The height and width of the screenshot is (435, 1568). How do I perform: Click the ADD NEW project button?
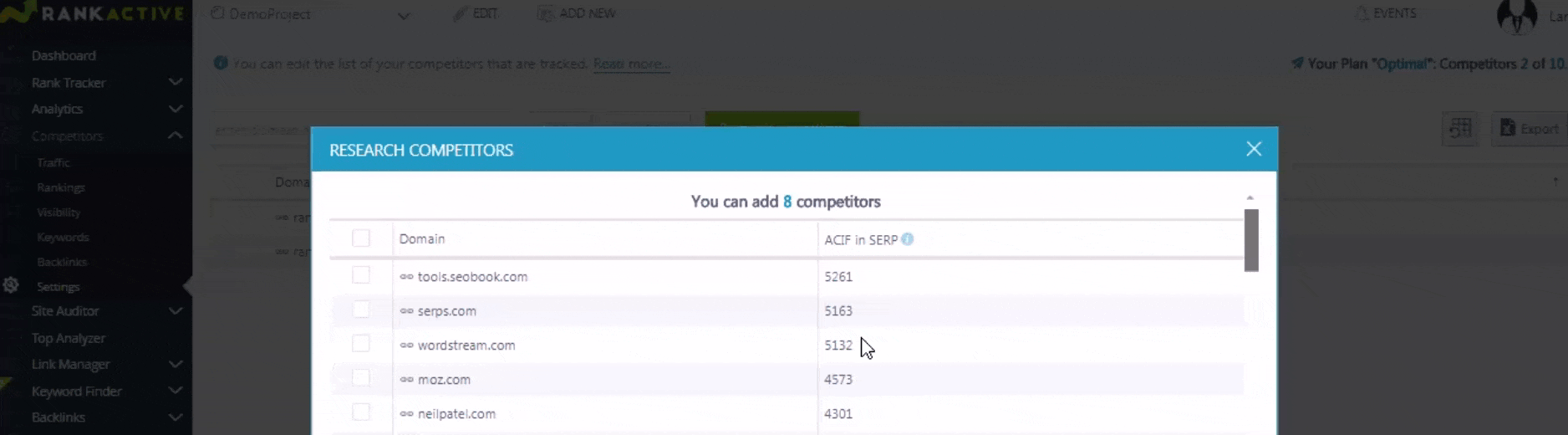pyautogui.click(x=577, y=13)
